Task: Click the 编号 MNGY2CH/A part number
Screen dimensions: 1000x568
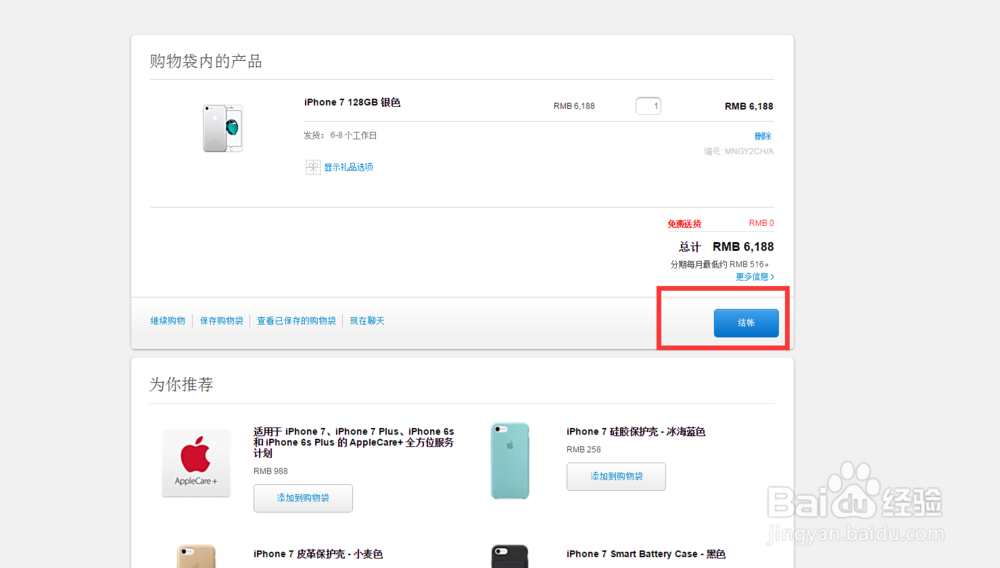Action: (739, 151)
